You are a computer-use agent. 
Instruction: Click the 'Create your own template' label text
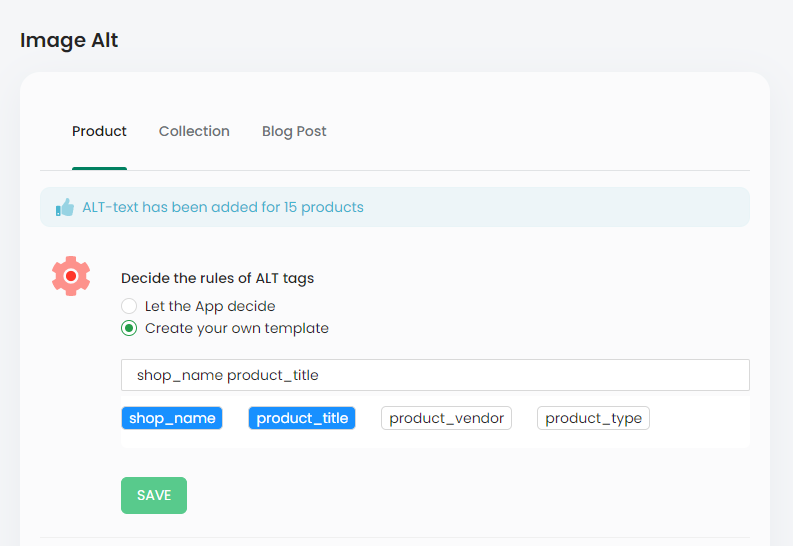[237, 329]
